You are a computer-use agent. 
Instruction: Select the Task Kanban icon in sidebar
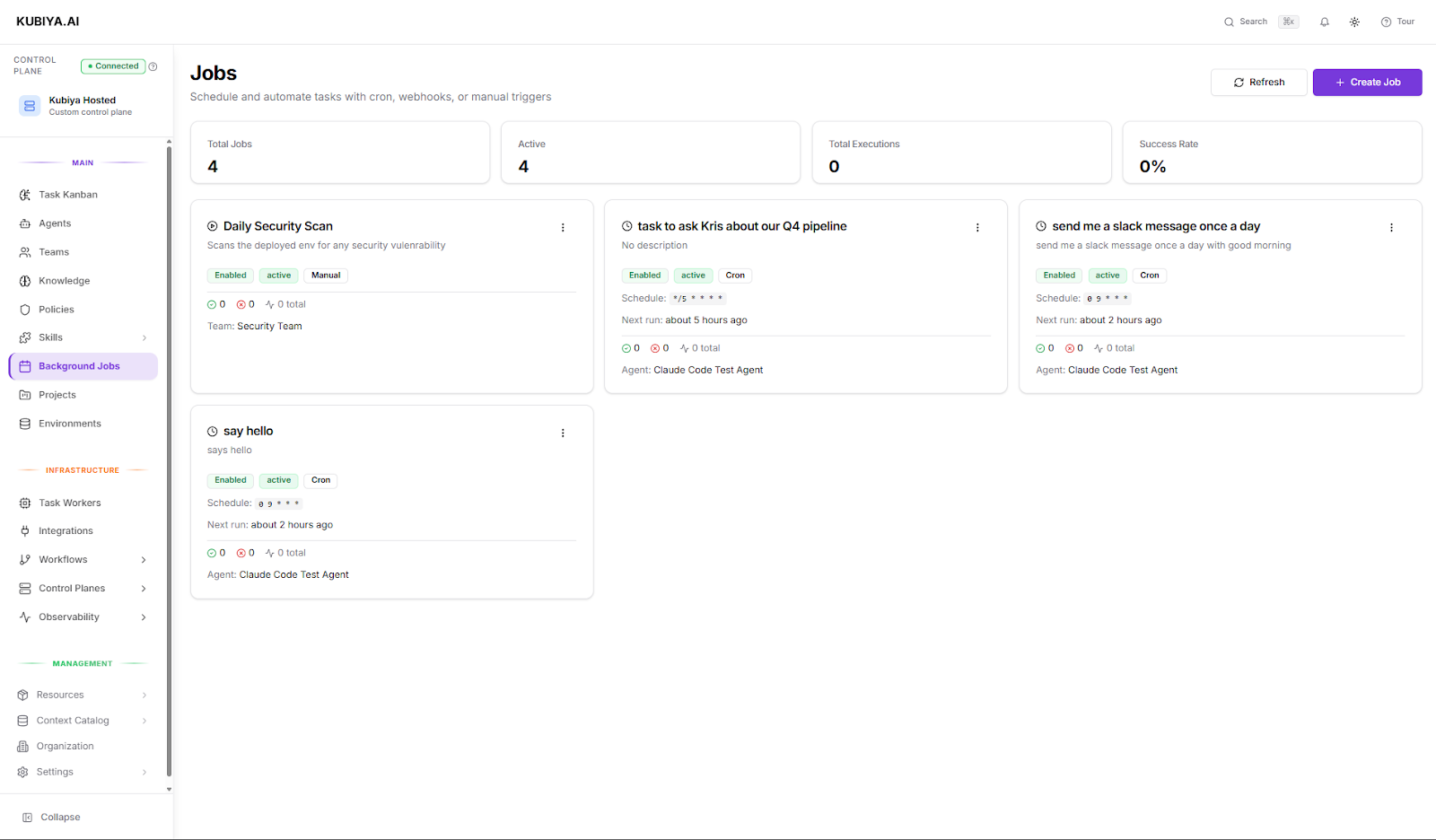tap(25, 194)
